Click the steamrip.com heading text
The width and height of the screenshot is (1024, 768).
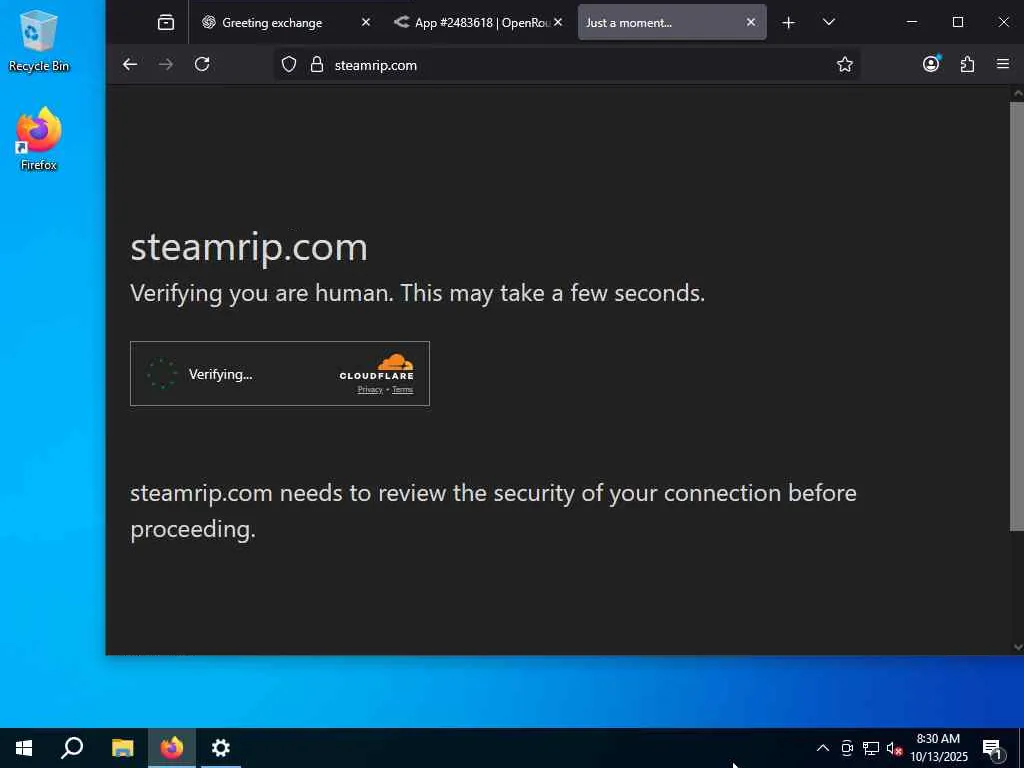point(249,248)
